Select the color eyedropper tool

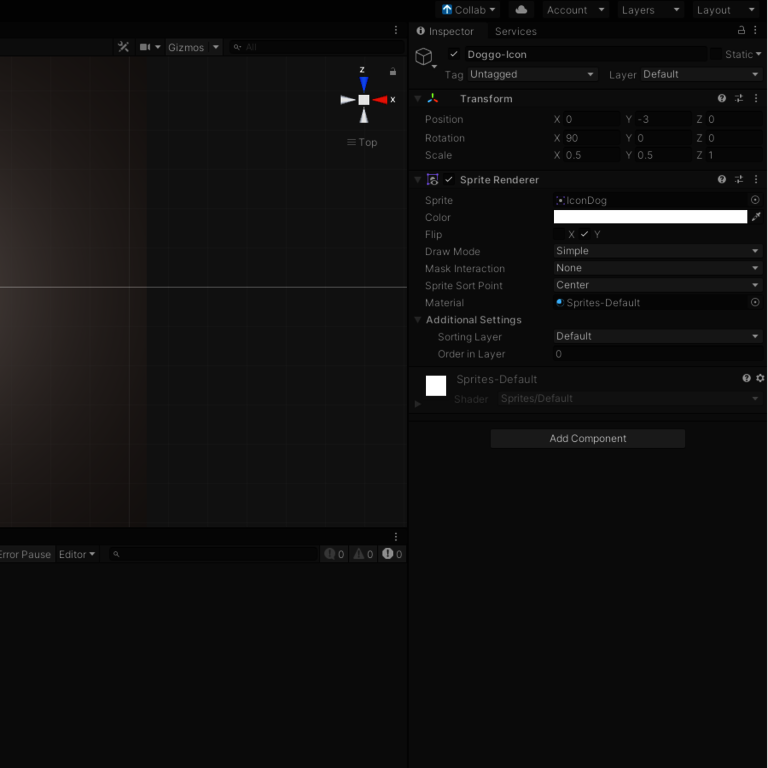tap(756, 216)
